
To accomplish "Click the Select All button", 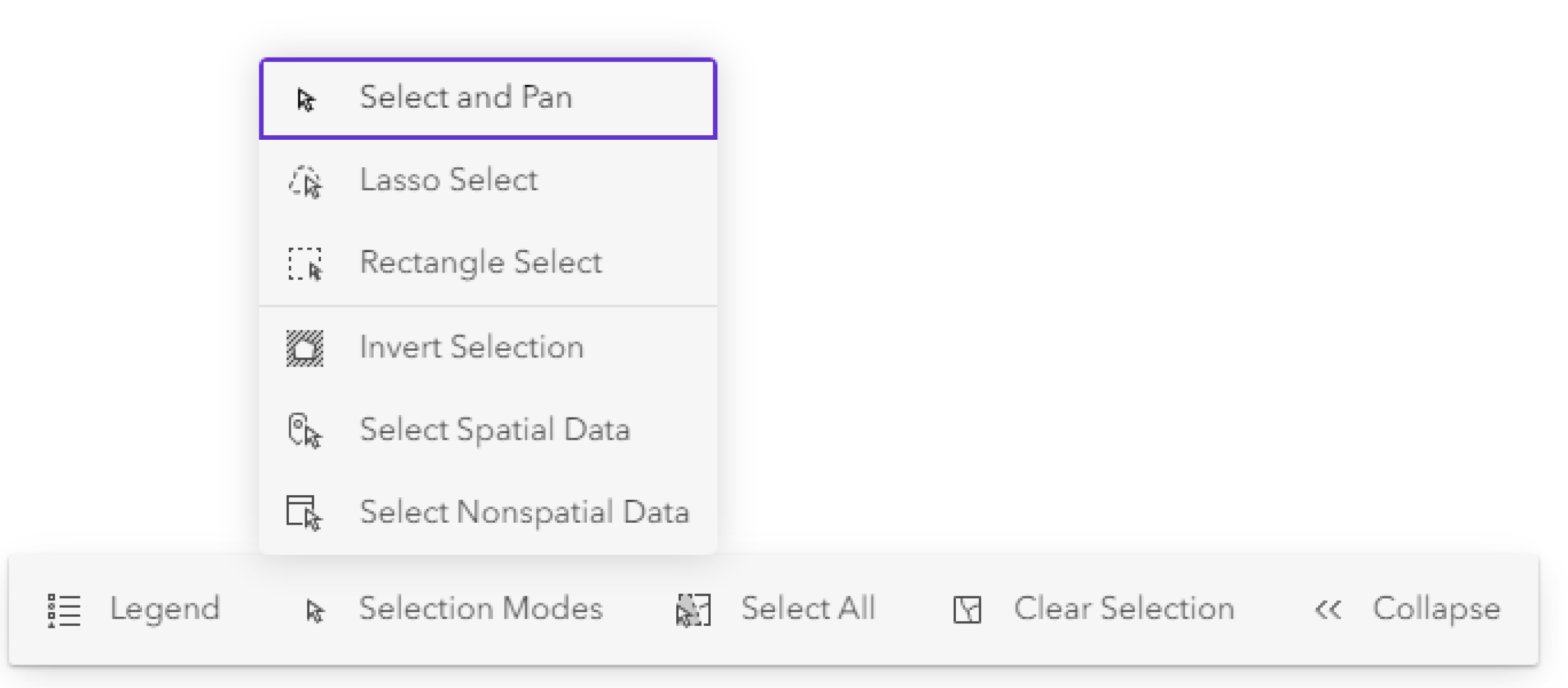I will [808, 609].
